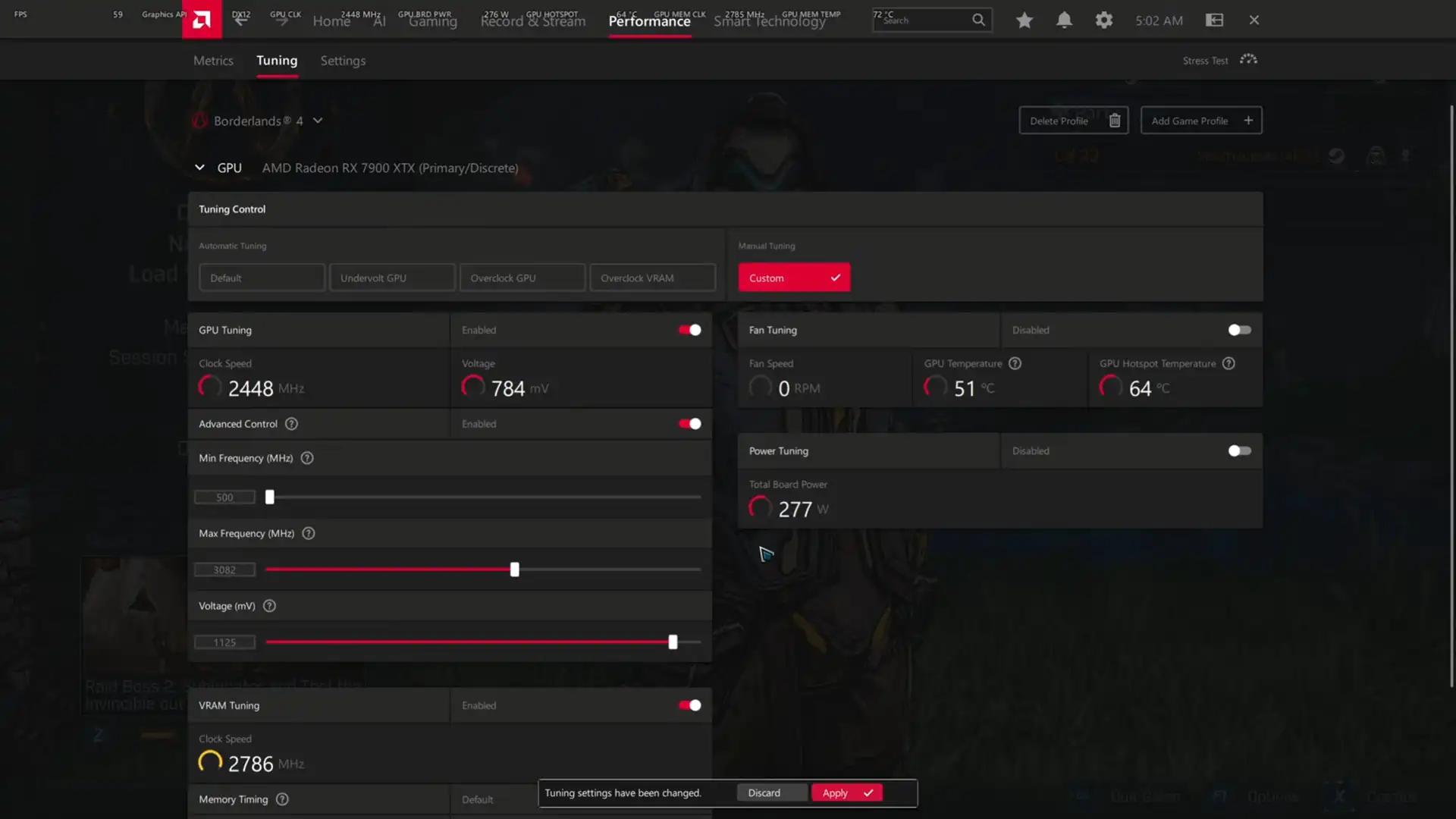
Task: Click the Min Frequency value field
Action: (x=224, y=497)
